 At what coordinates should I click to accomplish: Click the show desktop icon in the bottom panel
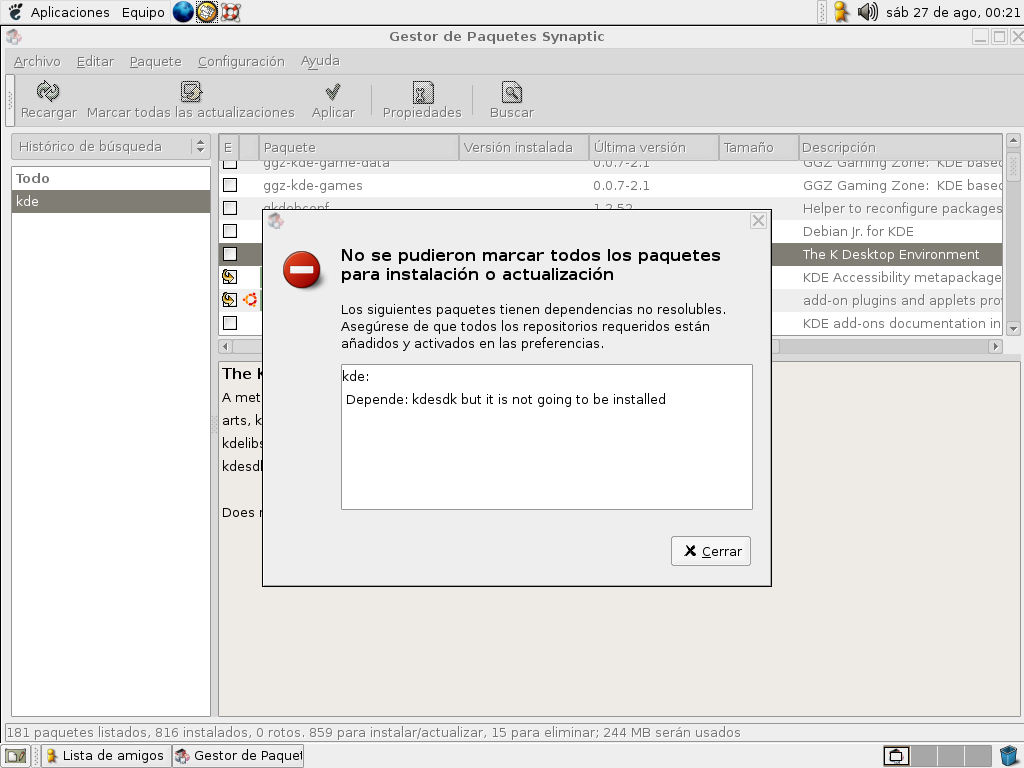click(x=16, y=756)
